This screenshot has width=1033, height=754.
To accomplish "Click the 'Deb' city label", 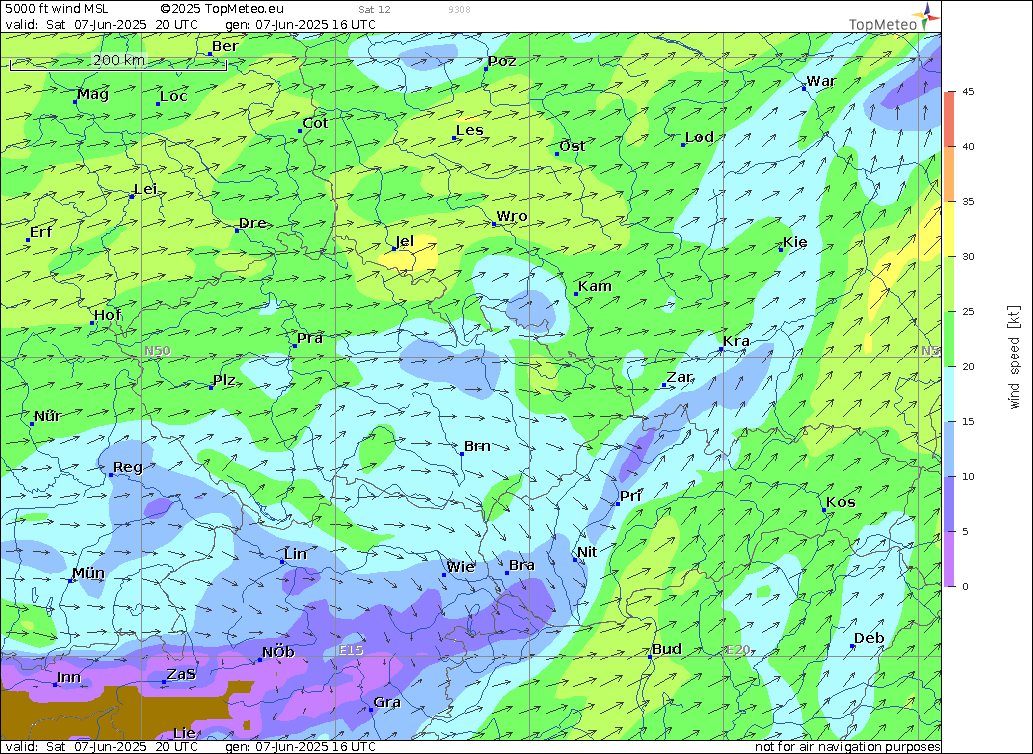I will tap(869, 639).
